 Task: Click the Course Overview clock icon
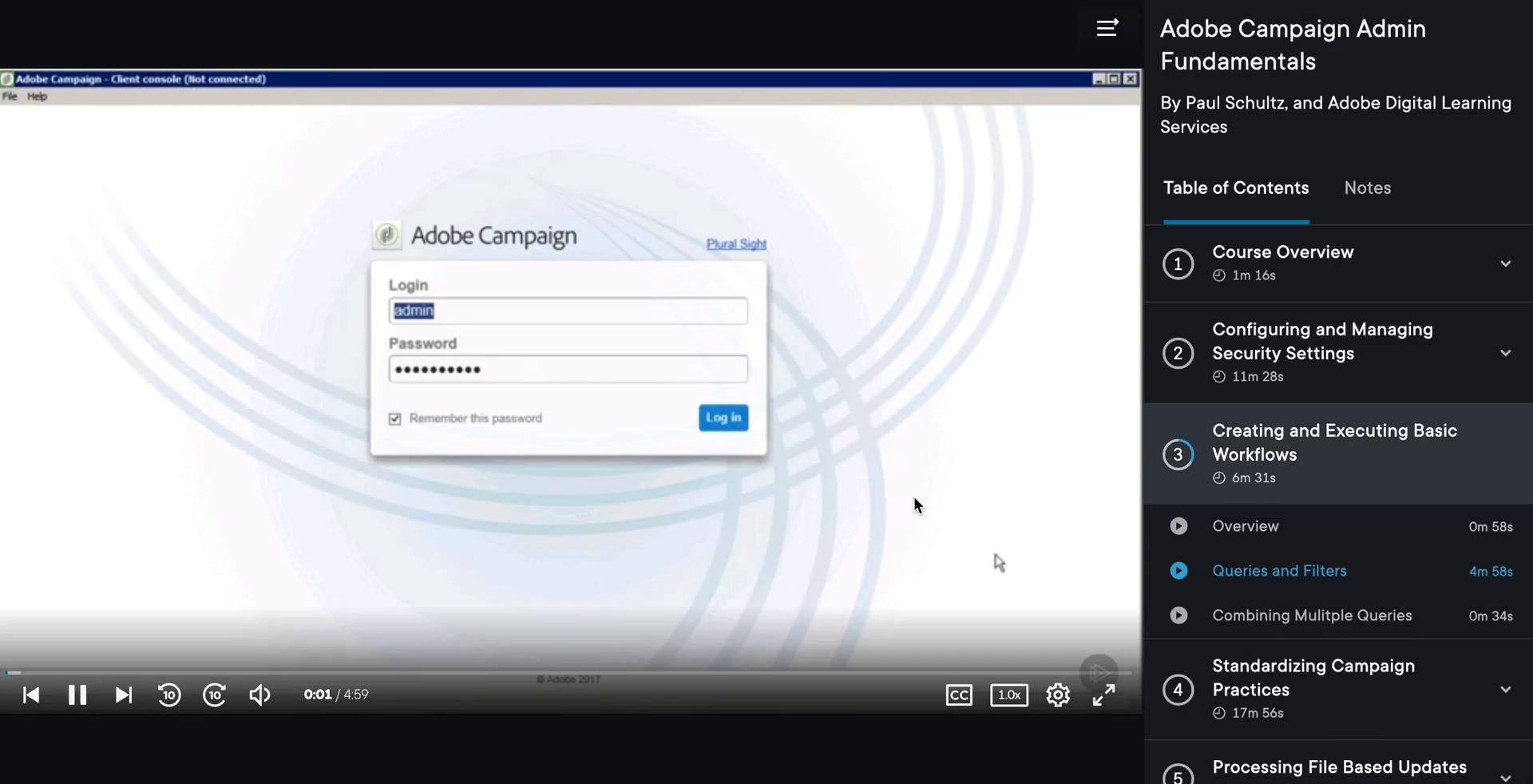1218,275
